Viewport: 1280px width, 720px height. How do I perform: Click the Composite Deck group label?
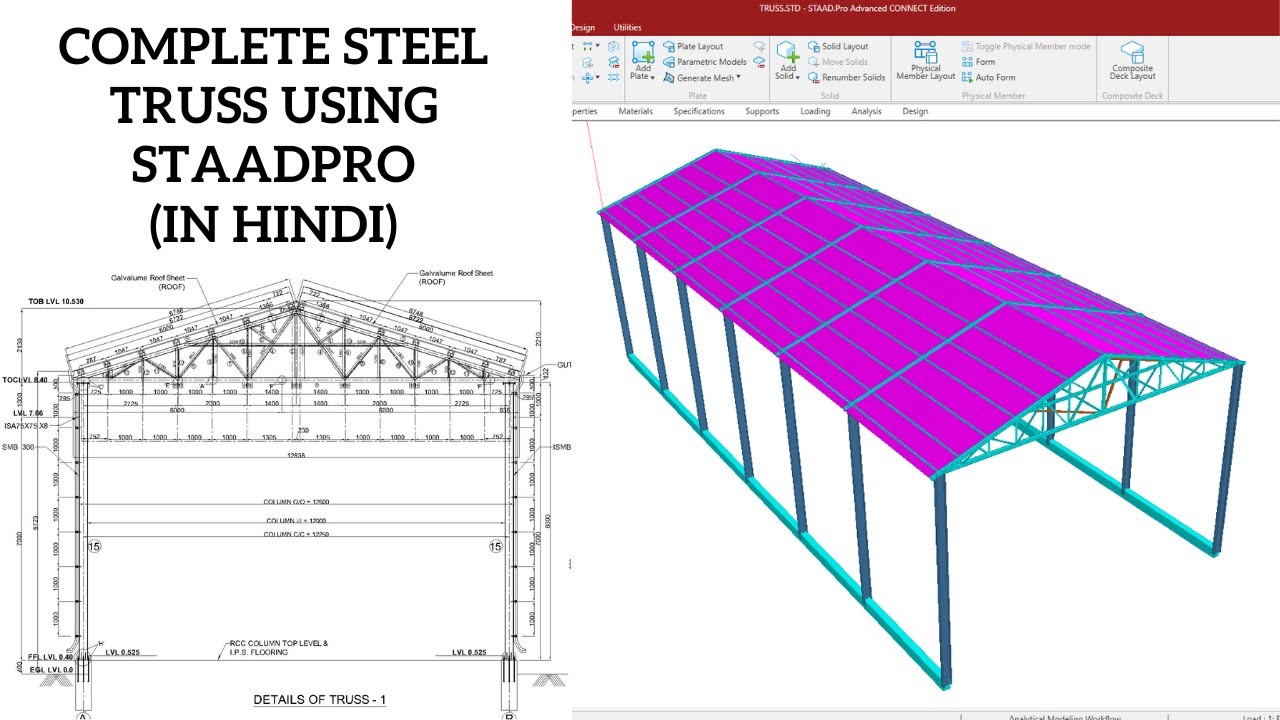tap(1133, 96)
